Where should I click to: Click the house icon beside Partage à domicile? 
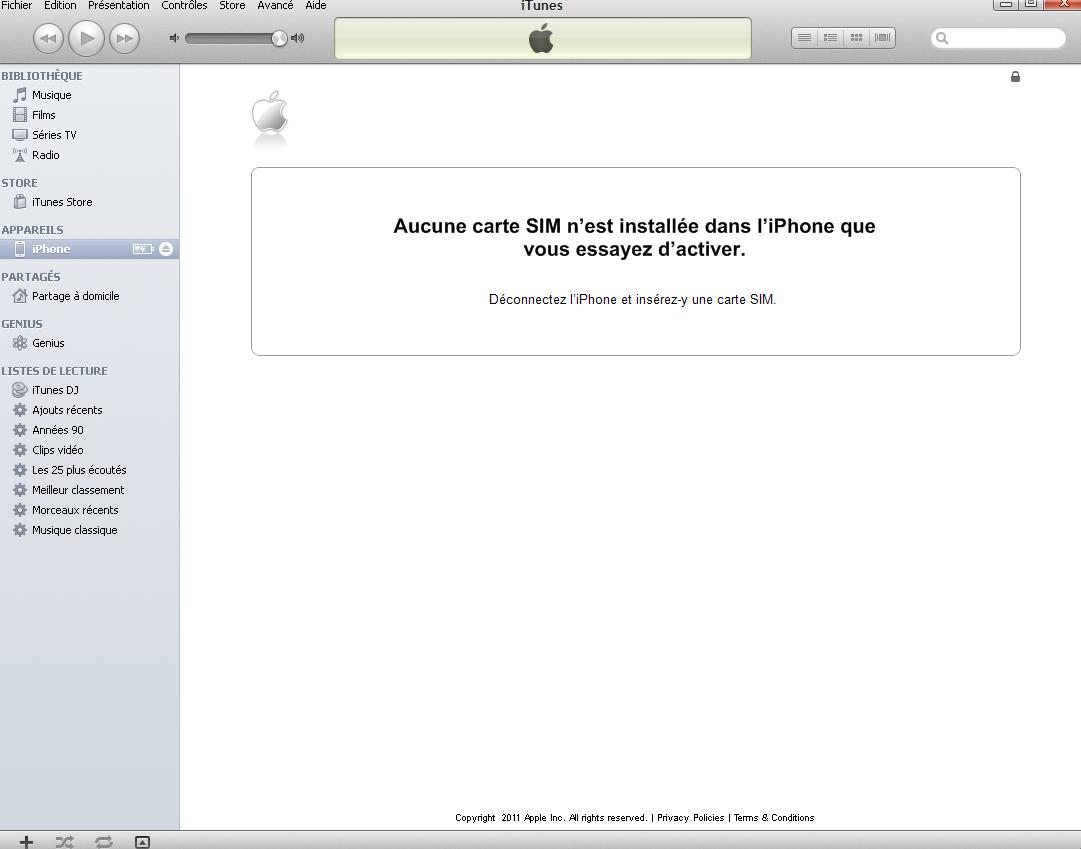pyautogui.click(x=20, y=296)
